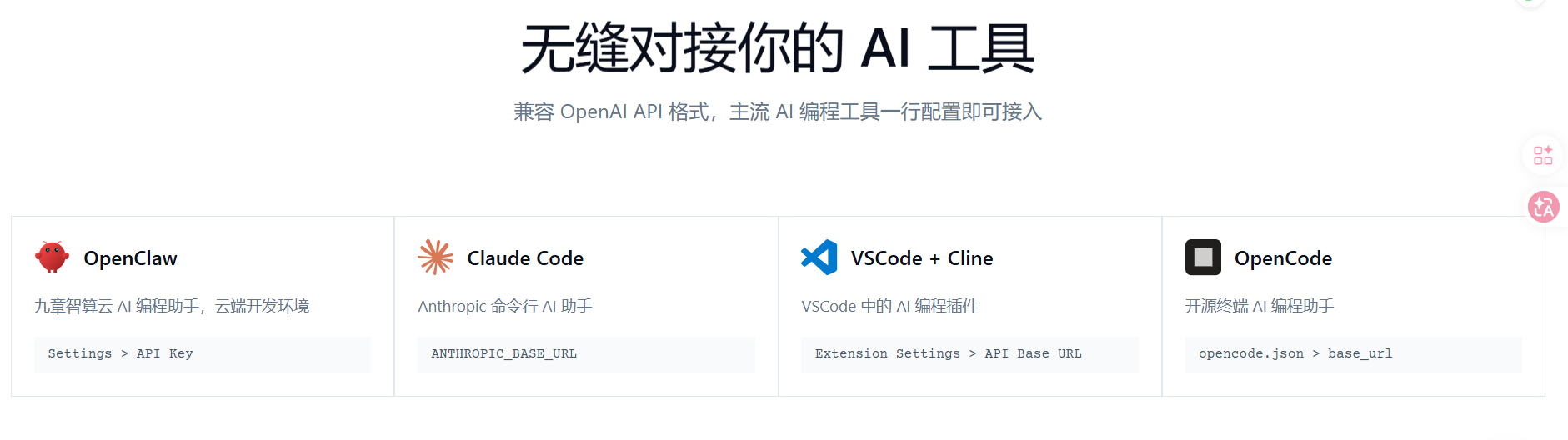Click the VSCode 中的 AI 编程插件 description
Viewport: 1568px width, 440px height.
tap(889, 307)
